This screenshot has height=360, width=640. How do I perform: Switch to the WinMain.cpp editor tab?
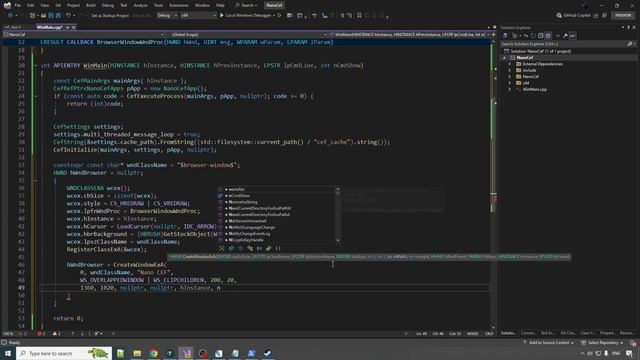49,27
